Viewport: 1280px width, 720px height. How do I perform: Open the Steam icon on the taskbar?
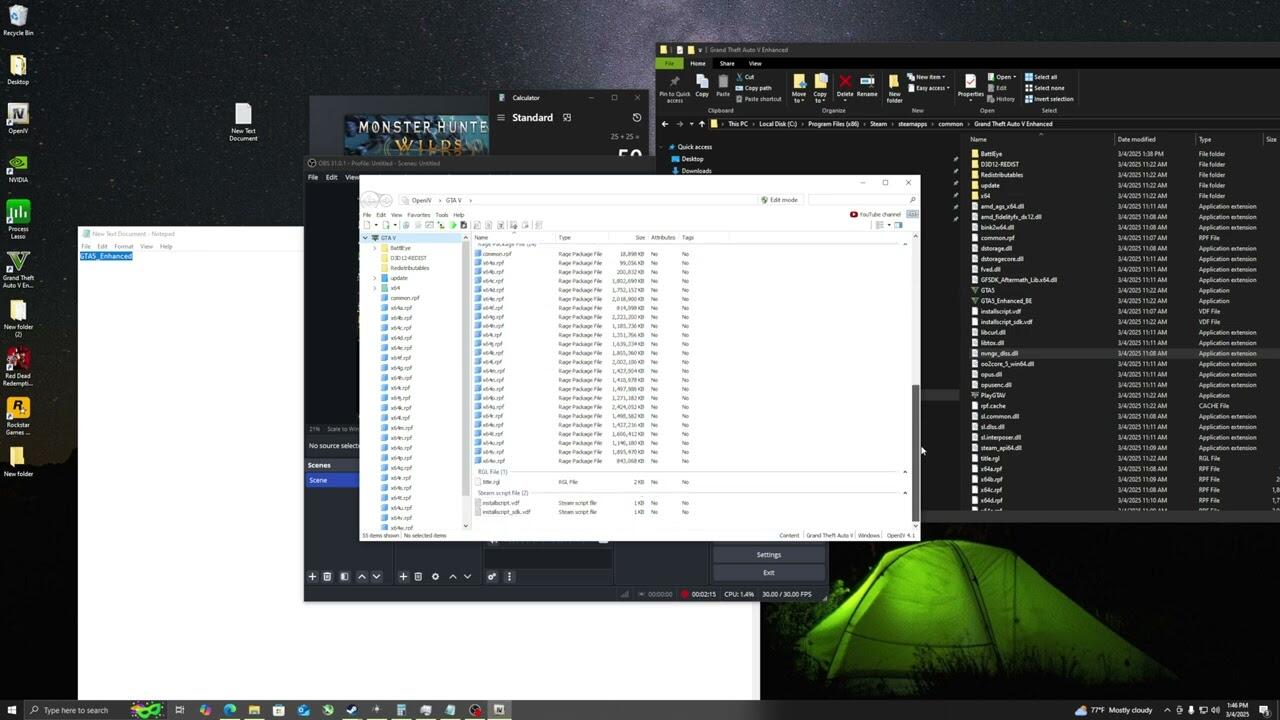point(352,710)
